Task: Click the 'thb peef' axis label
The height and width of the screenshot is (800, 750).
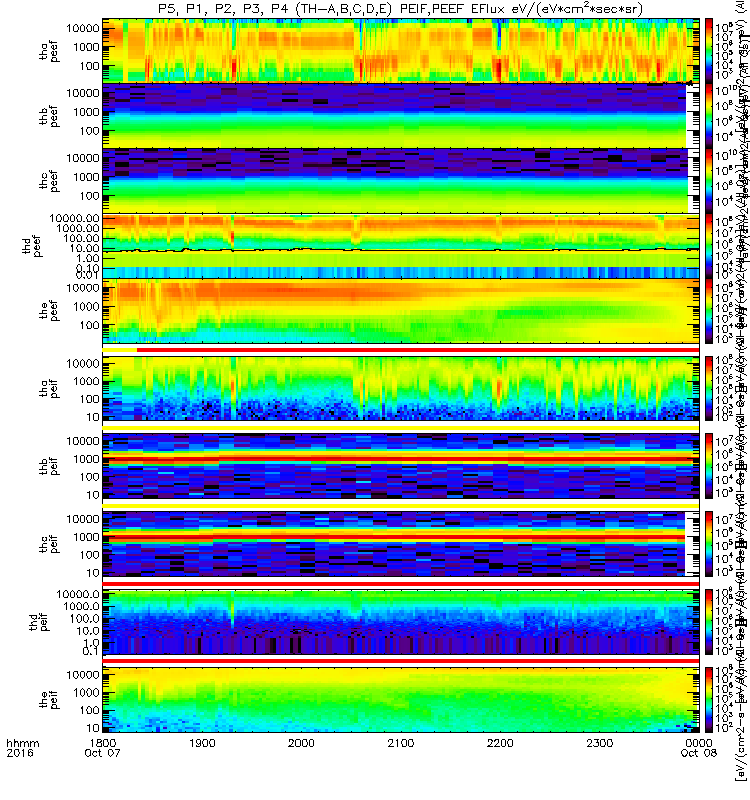Action: tap(49, 116)
